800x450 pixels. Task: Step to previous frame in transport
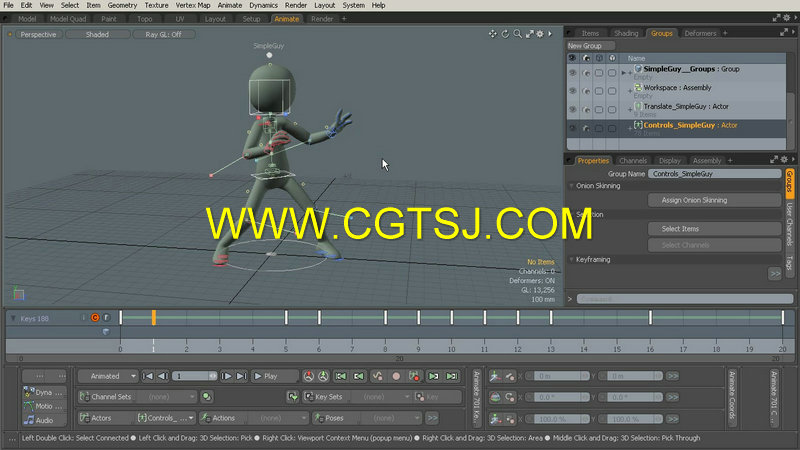163,377
